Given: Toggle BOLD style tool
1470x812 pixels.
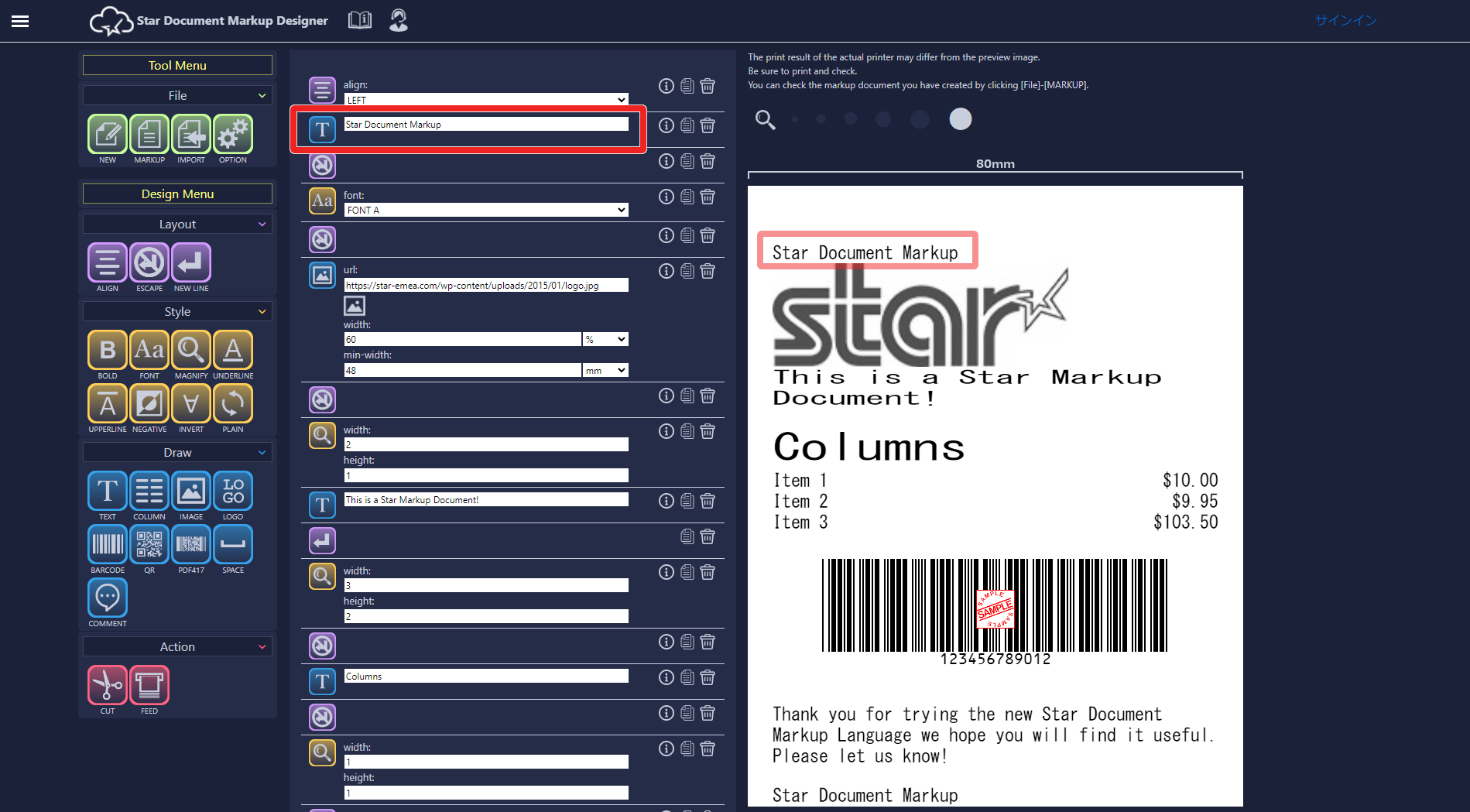Looking at the screenshot, I should (108, 350).
